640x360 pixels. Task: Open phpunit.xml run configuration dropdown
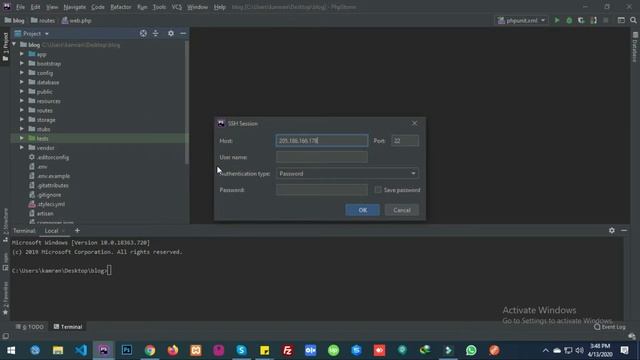pyautogui.click(x=521, y=20)
